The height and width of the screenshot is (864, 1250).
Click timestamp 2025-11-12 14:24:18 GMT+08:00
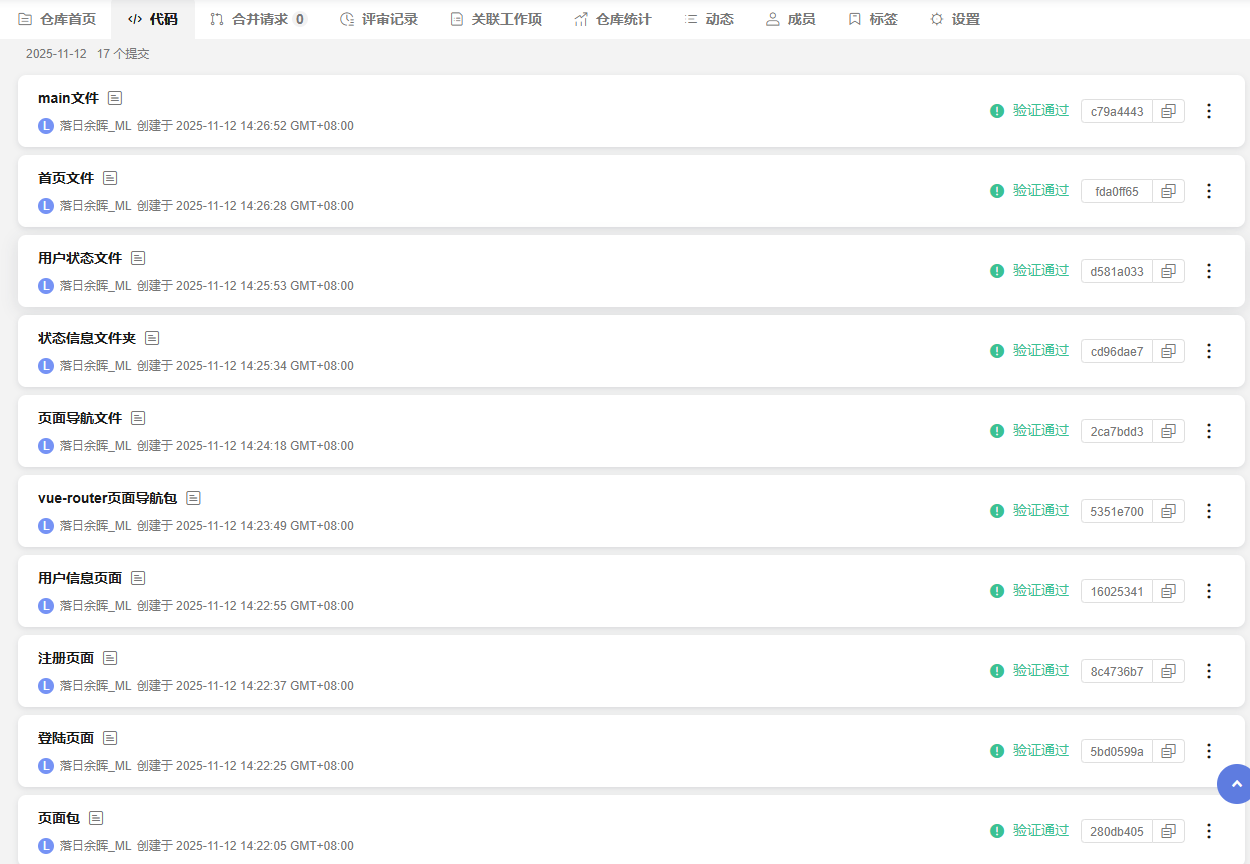(265, 446)
